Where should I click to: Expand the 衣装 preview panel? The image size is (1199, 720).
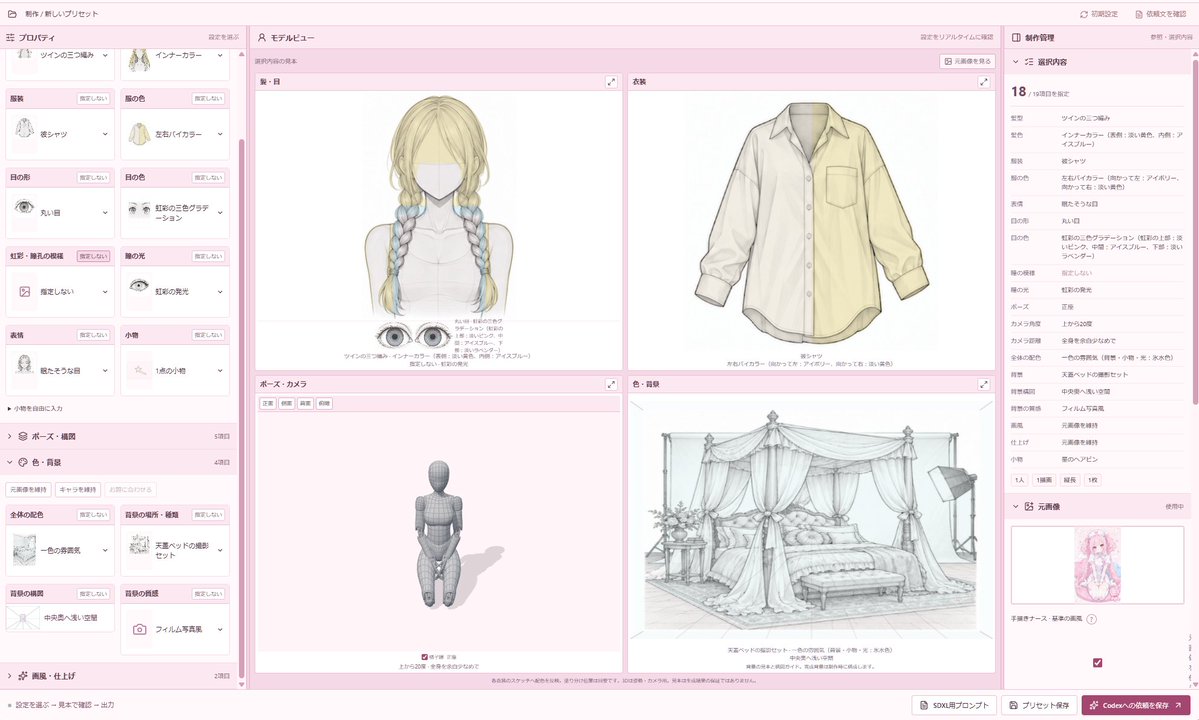983,82
